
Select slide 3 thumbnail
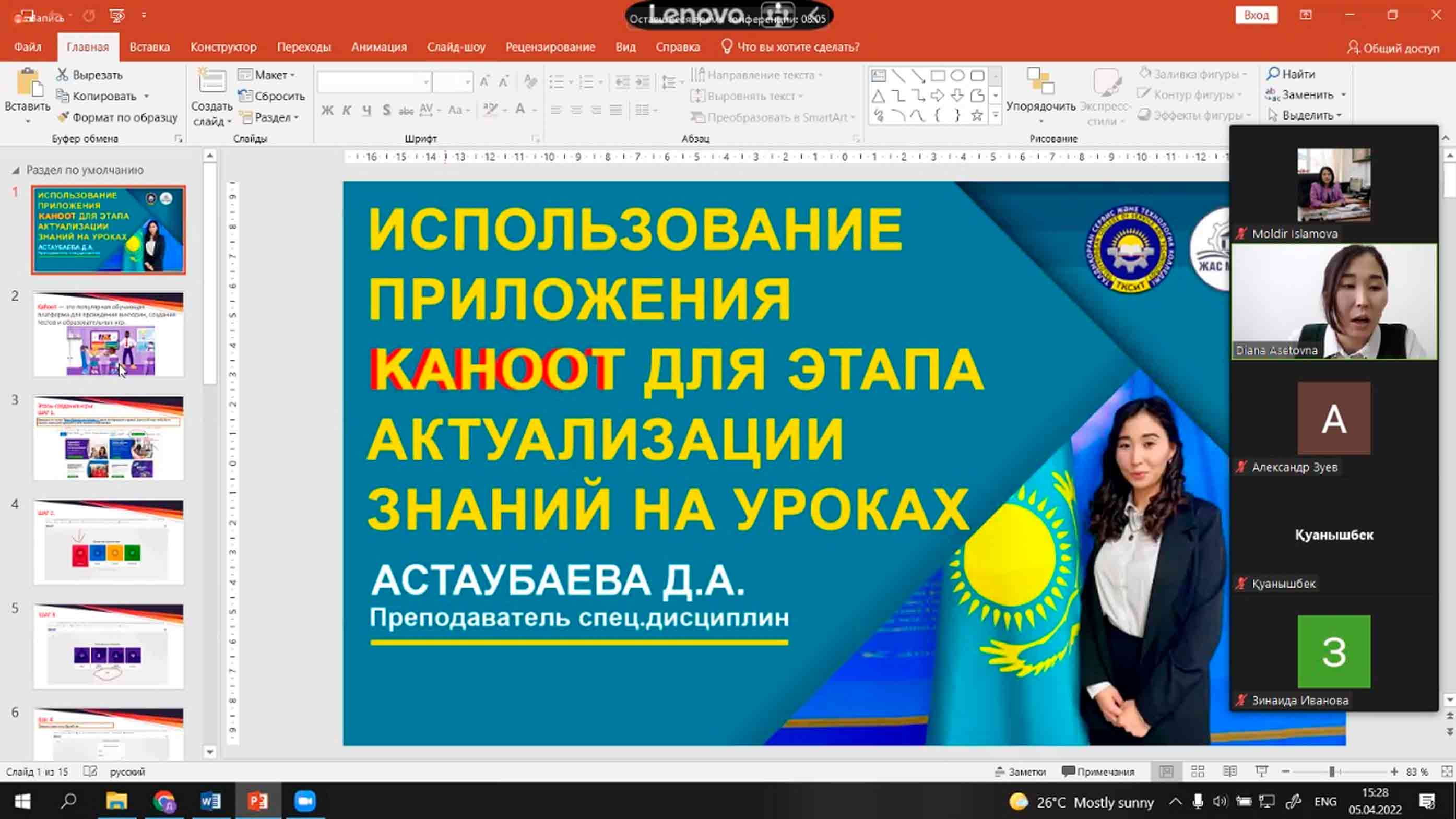[108, 438]
